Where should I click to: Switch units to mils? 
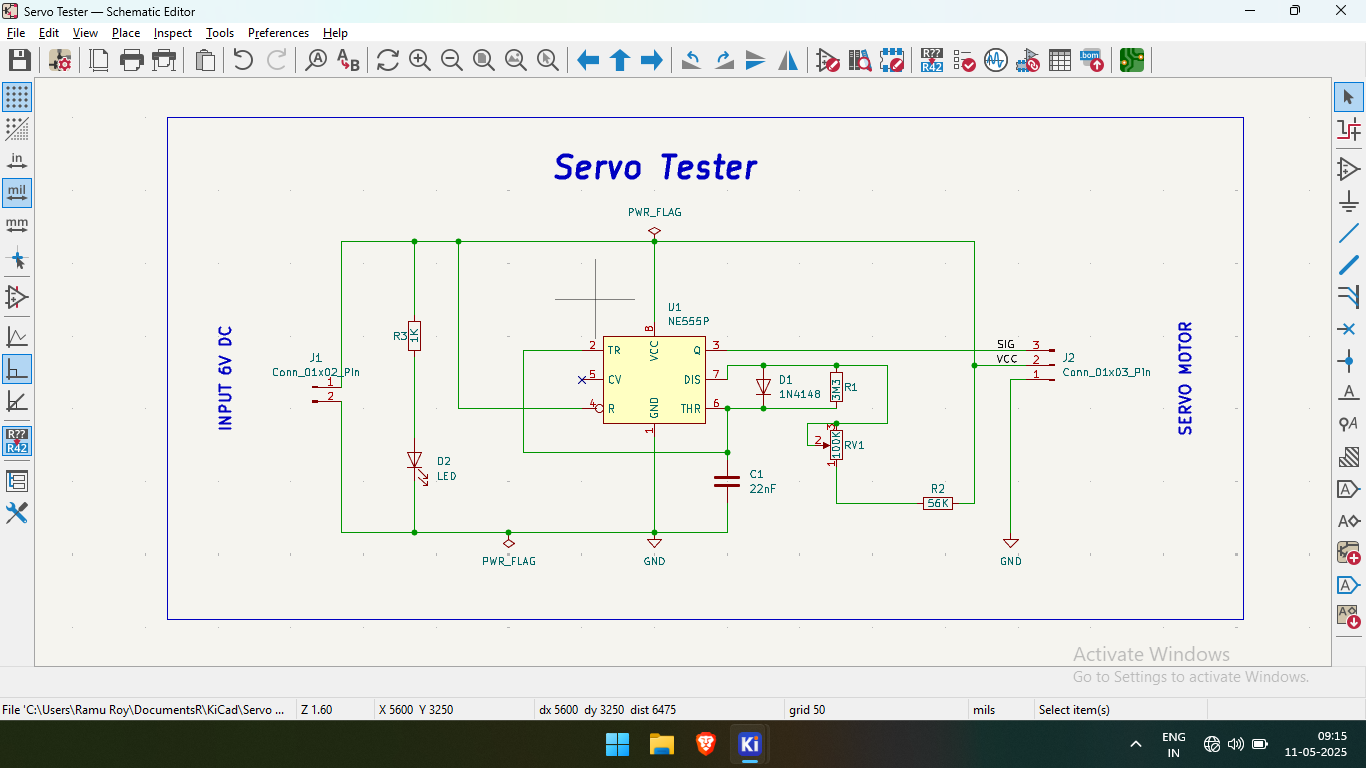[x=17, y=193]
